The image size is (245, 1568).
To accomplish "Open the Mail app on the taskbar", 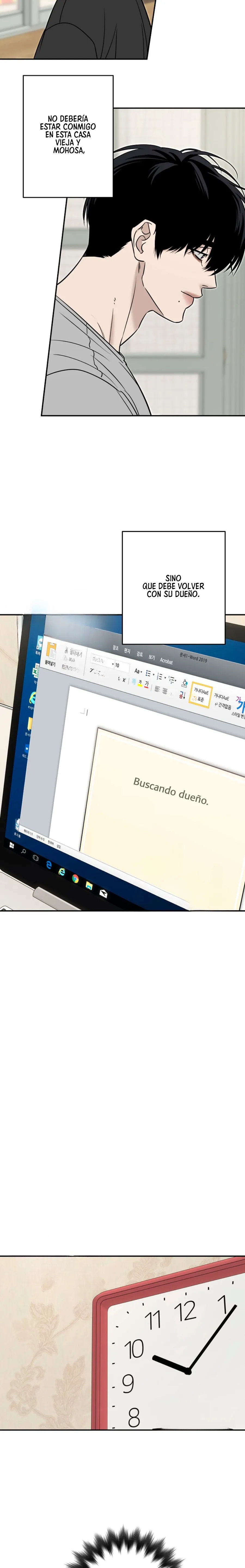I will 103,893.
